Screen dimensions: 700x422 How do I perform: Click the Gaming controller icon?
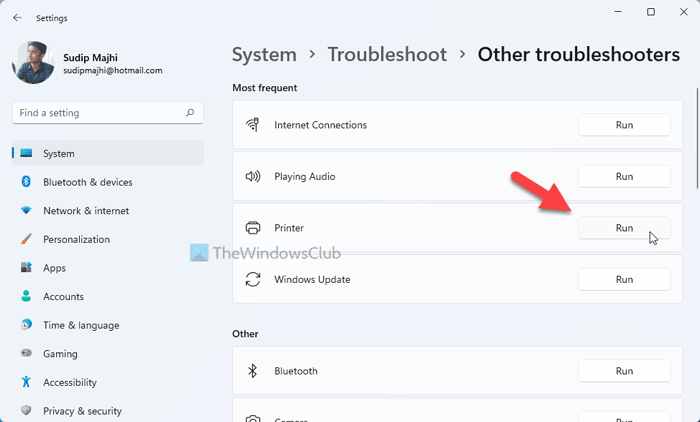(26, 353)
